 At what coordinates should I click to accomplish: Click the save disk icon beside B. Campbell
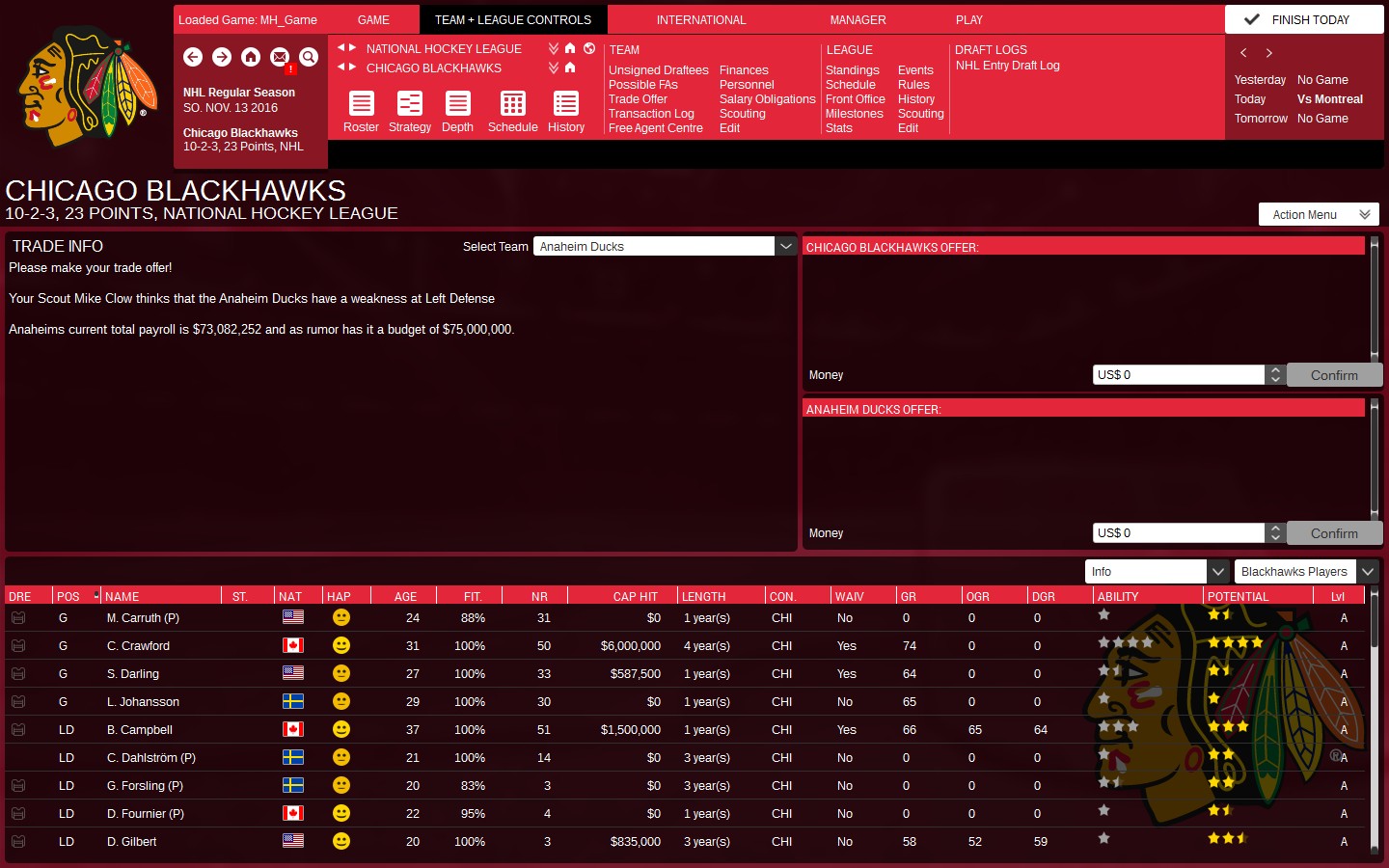click(x=18, y=729)
